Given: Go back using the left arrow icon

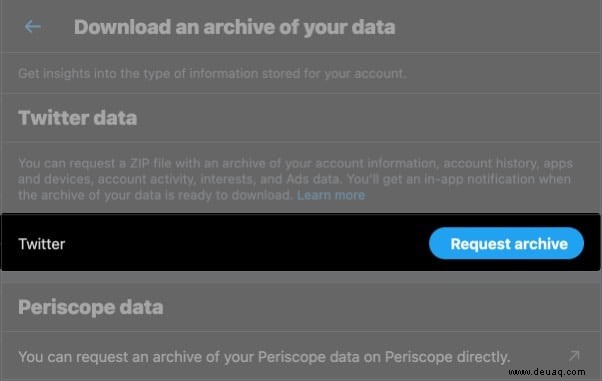Looking at the screenshot, I should [33, 27].
